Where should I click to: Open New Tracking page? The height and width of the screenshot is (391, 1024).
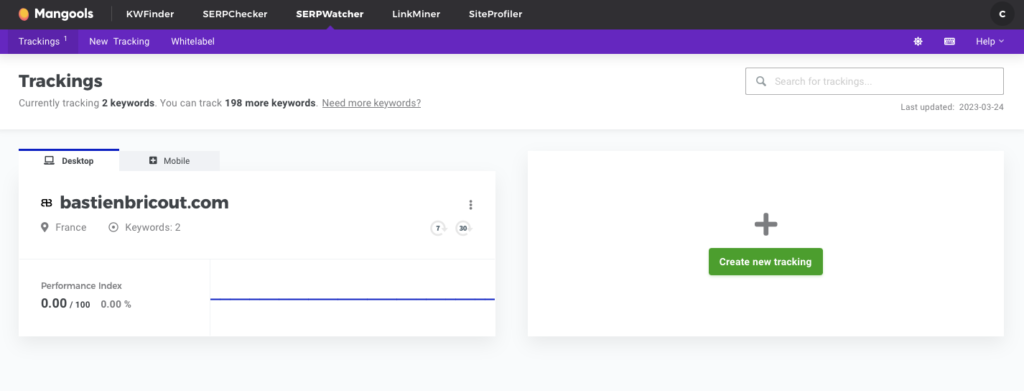click(x=120, y=41)
